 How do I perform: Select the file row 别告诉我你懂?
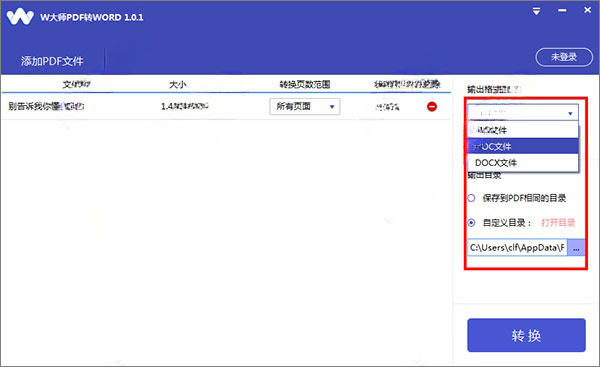point(226,106)
